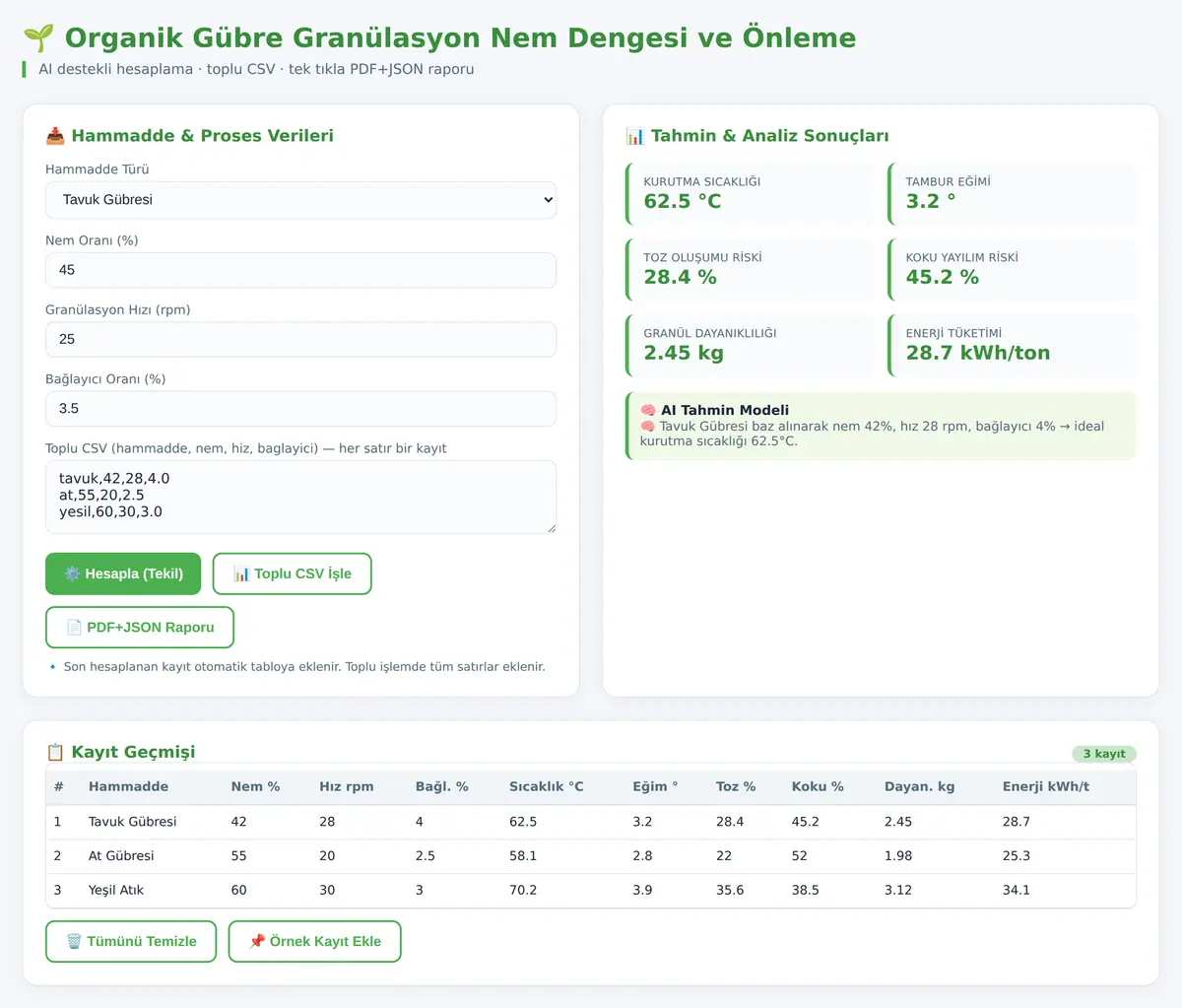Click dayanıklılık value '1.98' in table

tap(898, 856)
